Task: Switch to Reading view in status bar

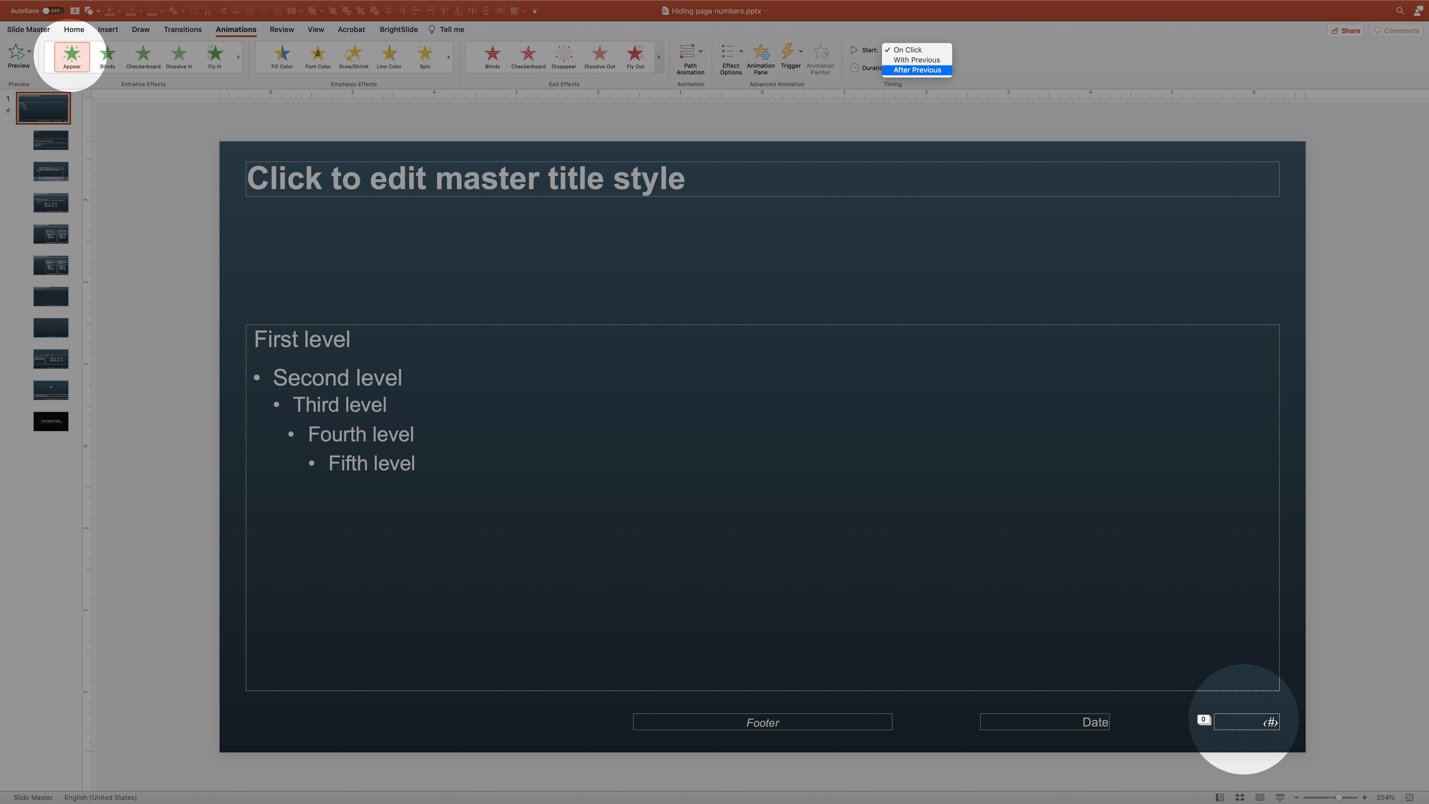Action: (1260, 797)
